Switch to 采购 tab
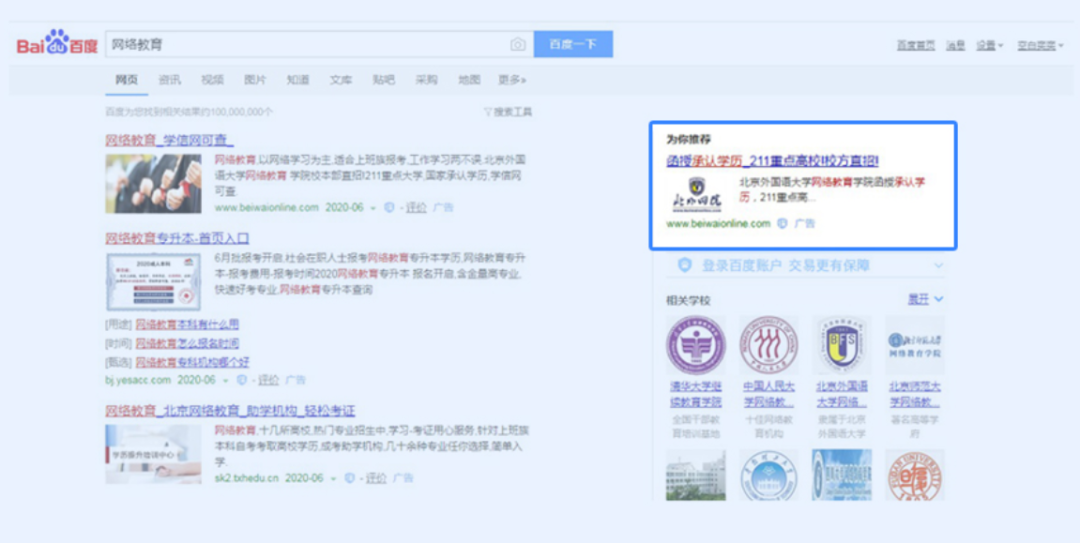 pos(426,80)
